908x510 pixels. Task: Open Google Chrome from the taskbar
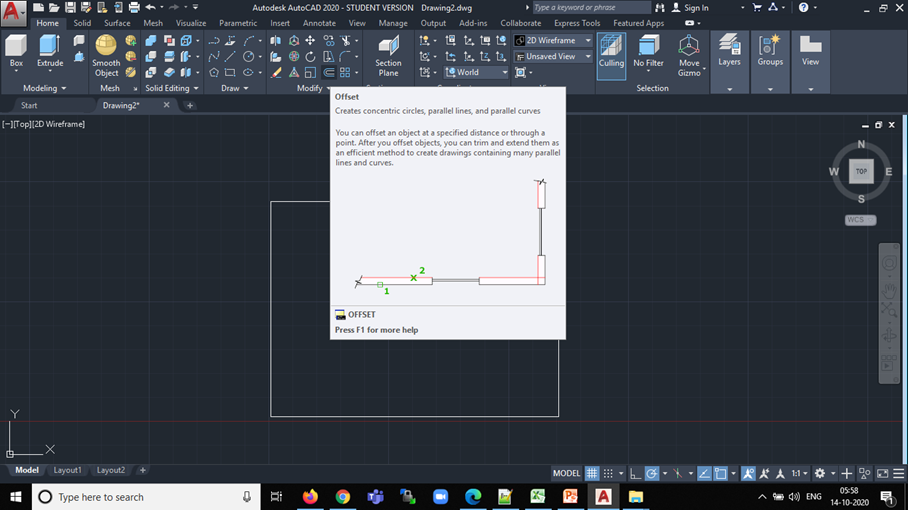point(343,497)
